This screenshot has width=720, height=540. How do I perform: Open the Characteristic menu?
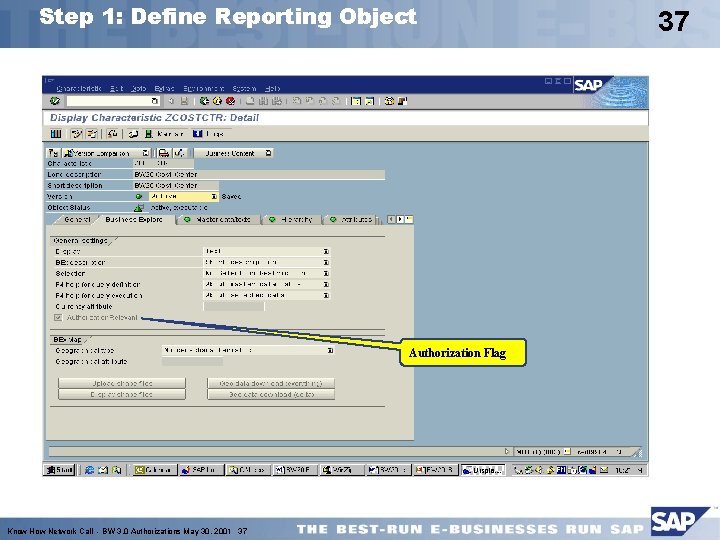pos(79,89)
